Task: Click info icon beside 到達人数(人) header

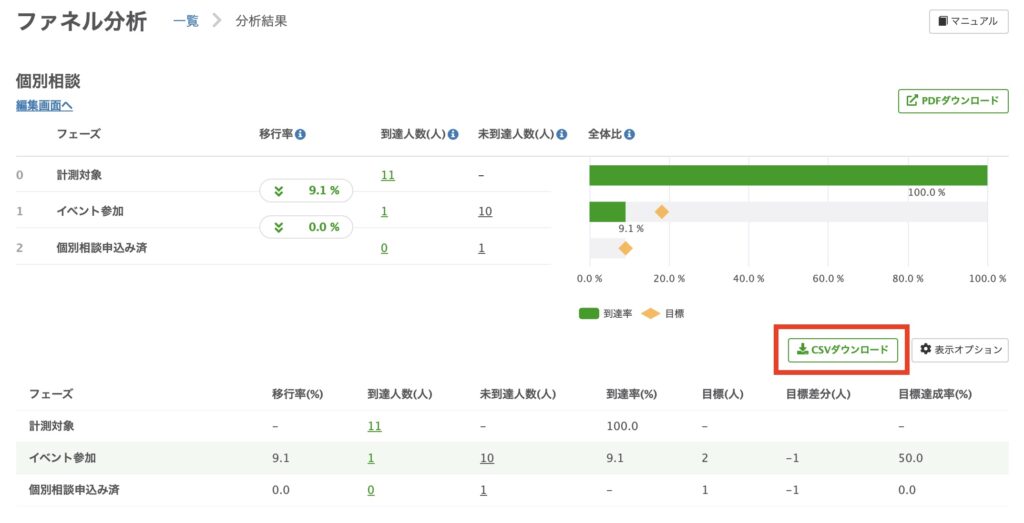Action: click(453, 134)
